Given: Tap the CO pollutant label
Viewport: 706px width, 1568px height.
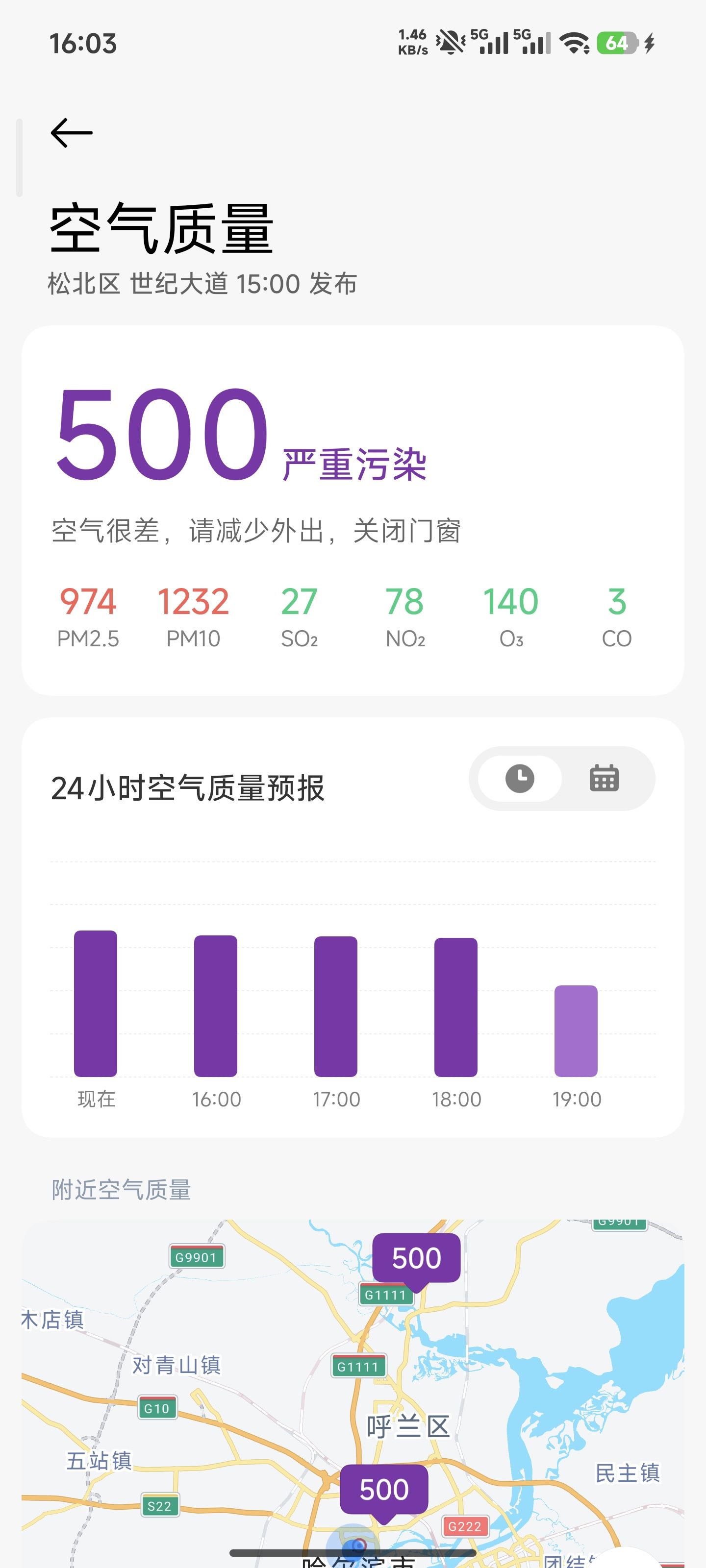Looking at the screenshot, I should click(616, 638).
